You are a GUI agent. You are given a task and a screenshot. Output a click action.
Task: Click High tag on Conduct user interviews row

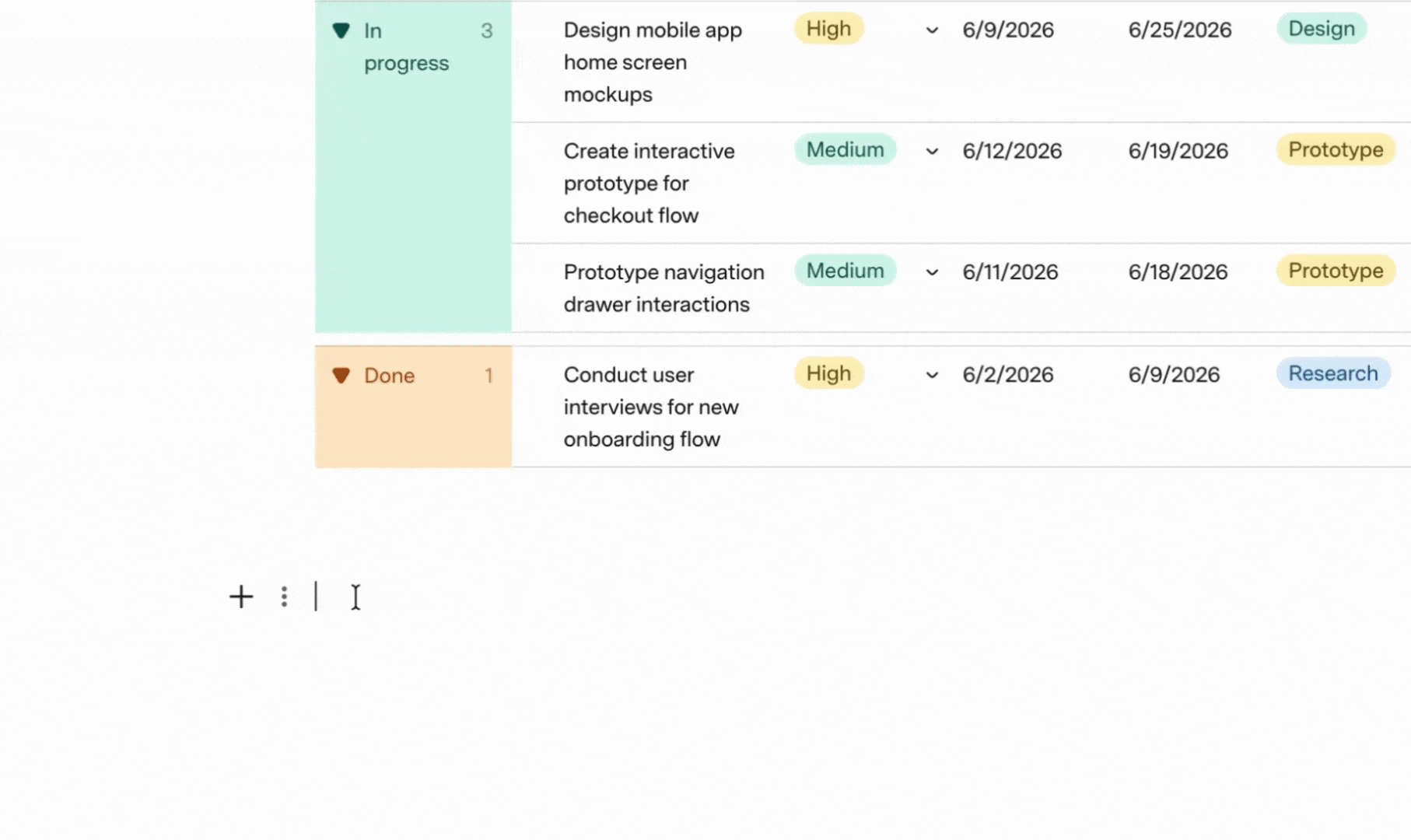point(828,373)
